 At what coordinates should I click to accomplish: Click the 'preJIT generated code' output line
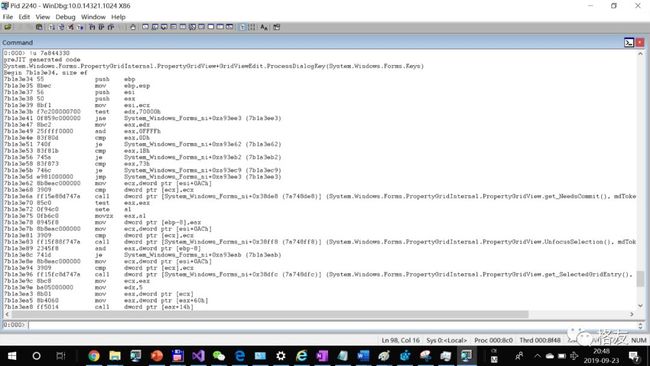pyautogui.click(x=42, y=60)
